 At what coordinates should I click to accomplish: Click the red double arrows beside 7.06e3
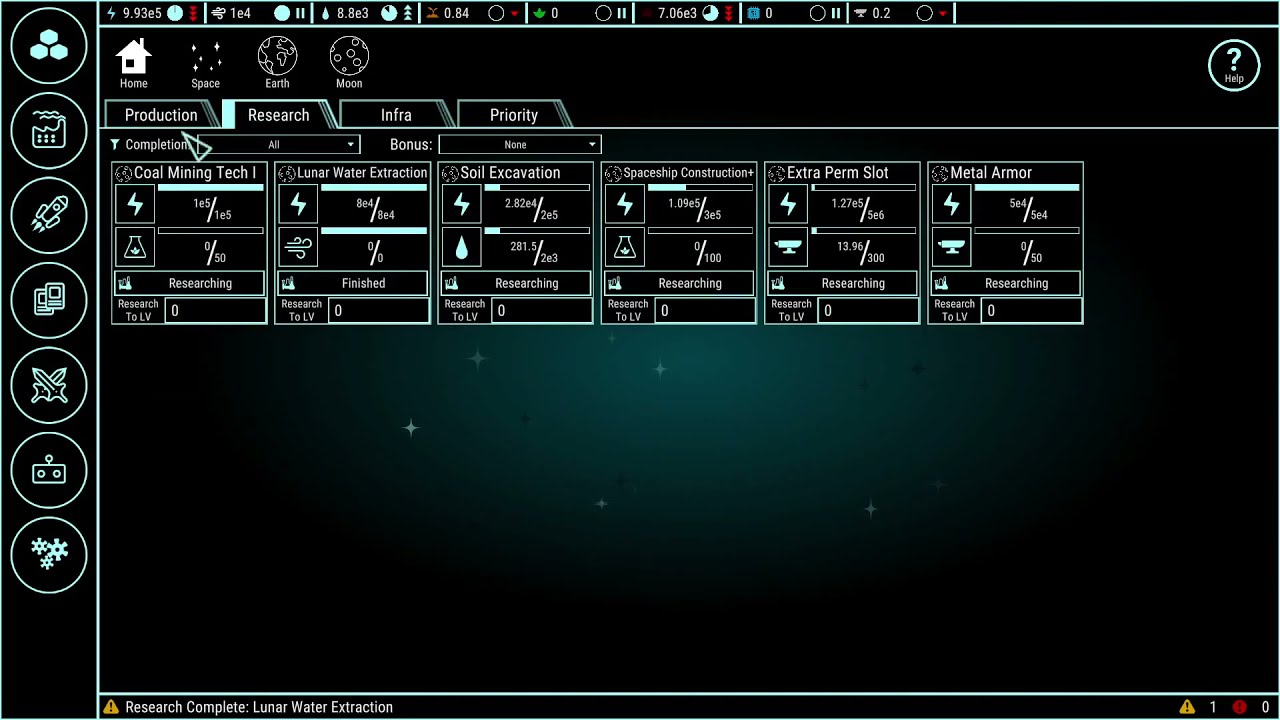(728, 13)
